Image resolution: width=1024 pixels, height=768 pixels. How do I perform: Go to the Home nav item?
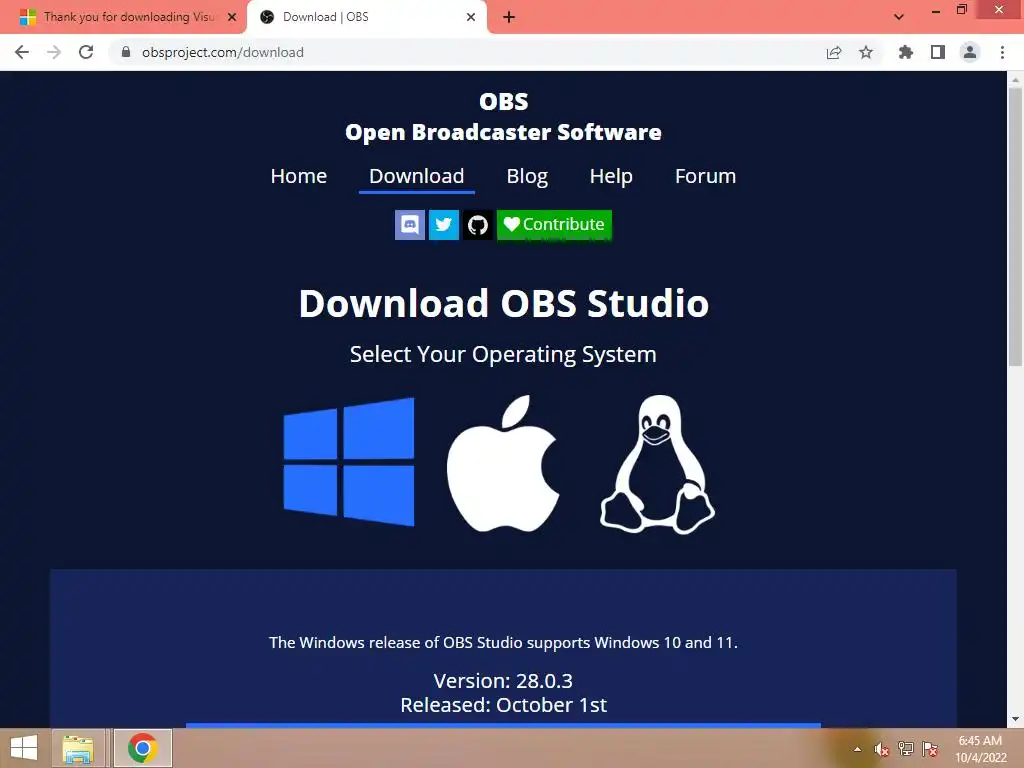[x=298, y=176]
